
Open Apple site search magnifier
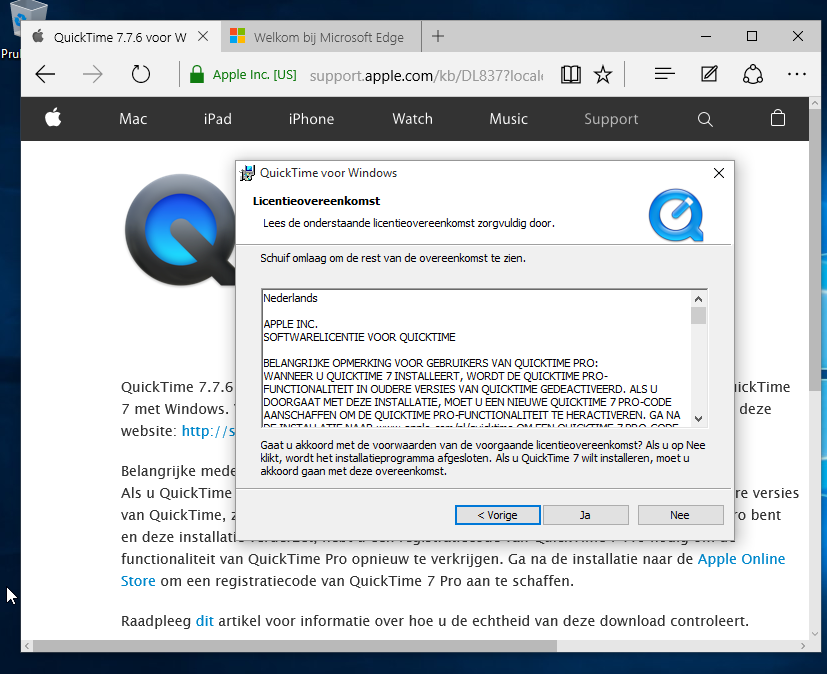click(x=705, y=119)
